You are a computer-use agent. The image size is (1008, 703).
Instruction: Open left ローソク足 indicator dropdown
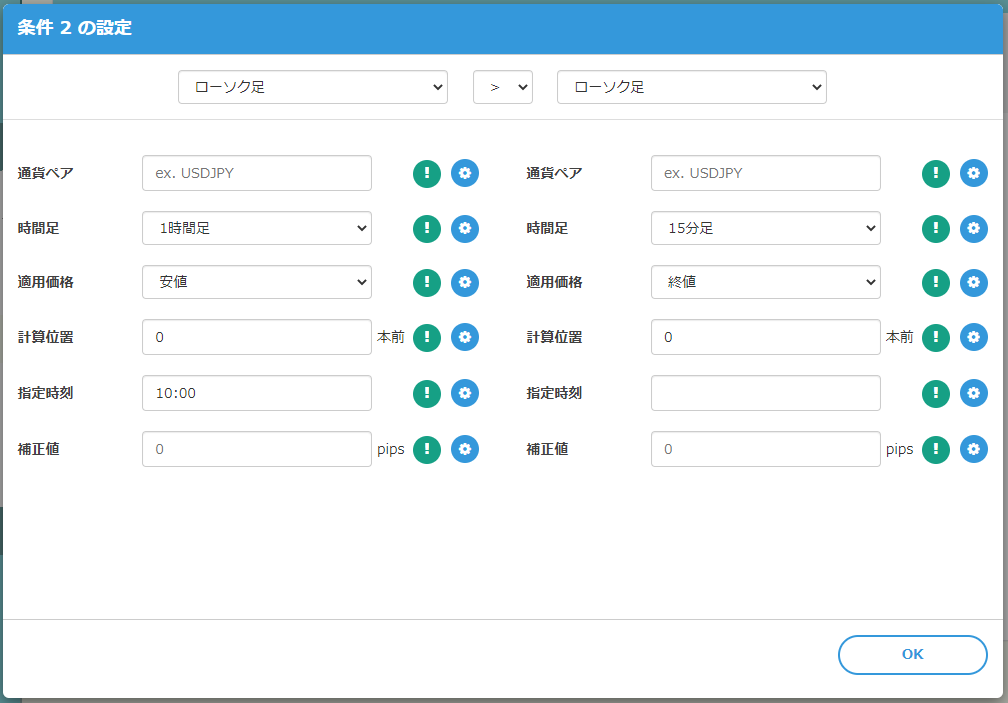312,87
